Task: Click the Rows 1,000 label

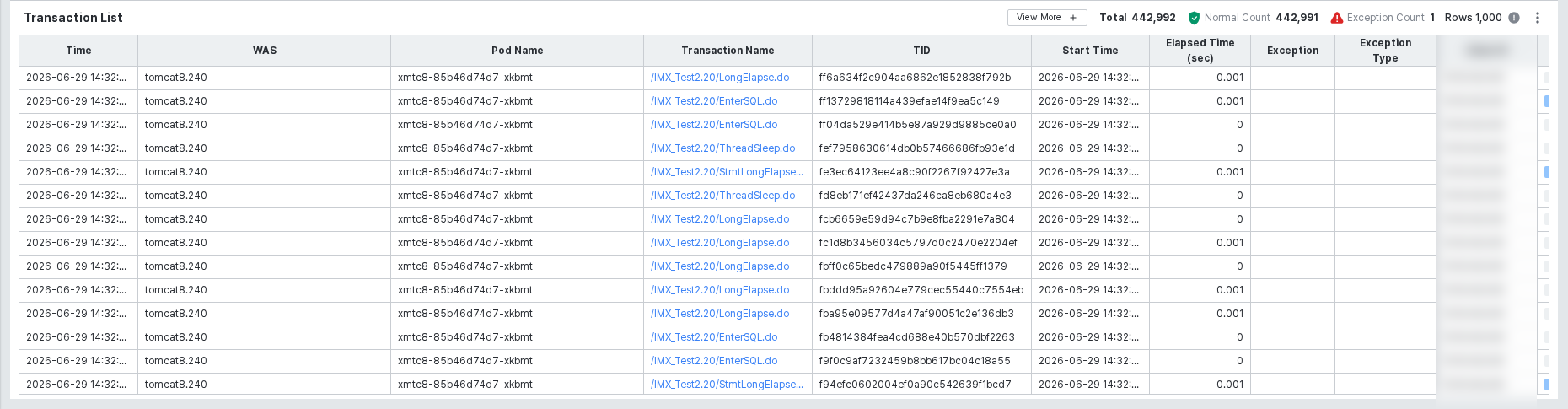Action: tap(1473, 18)
